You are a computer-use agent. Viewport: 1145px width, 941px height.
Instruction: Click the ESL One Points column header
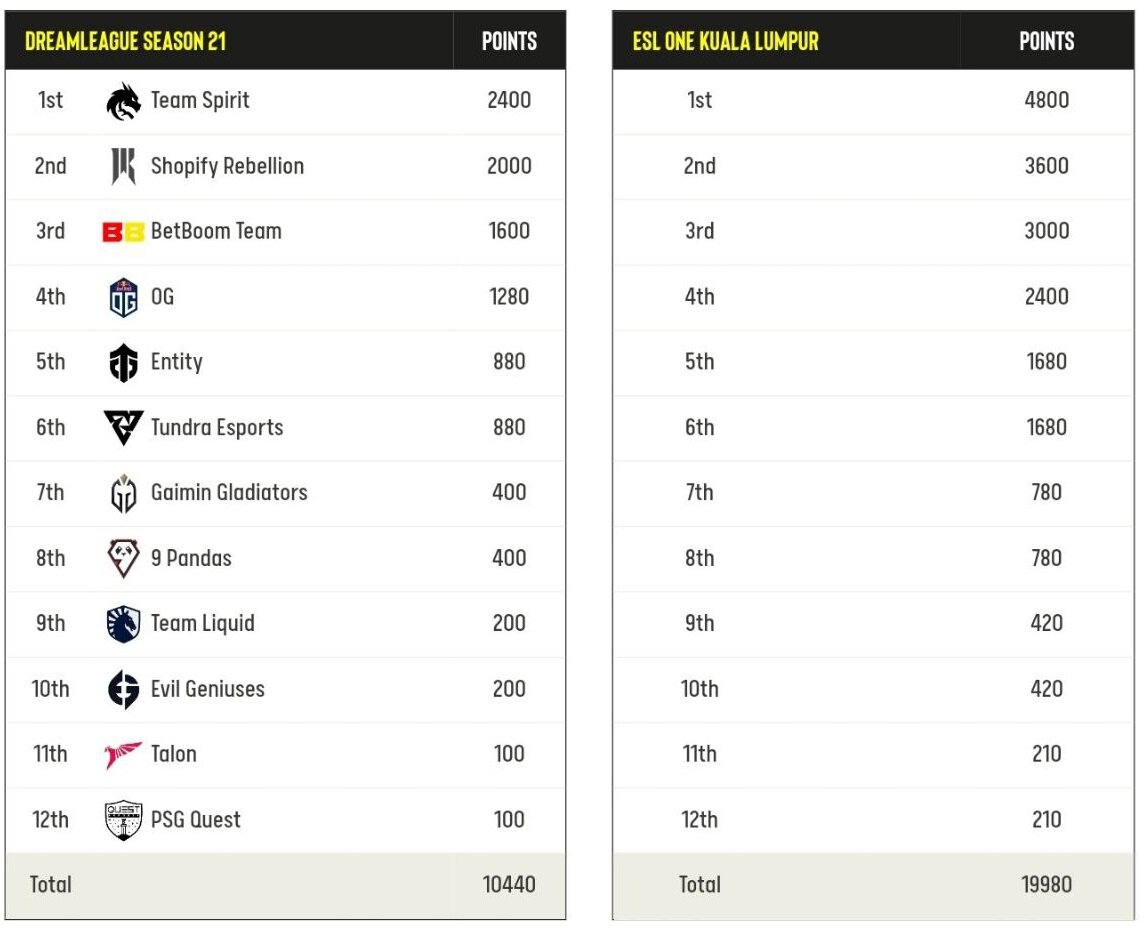pyautogui.click(x=1046, y=41)
